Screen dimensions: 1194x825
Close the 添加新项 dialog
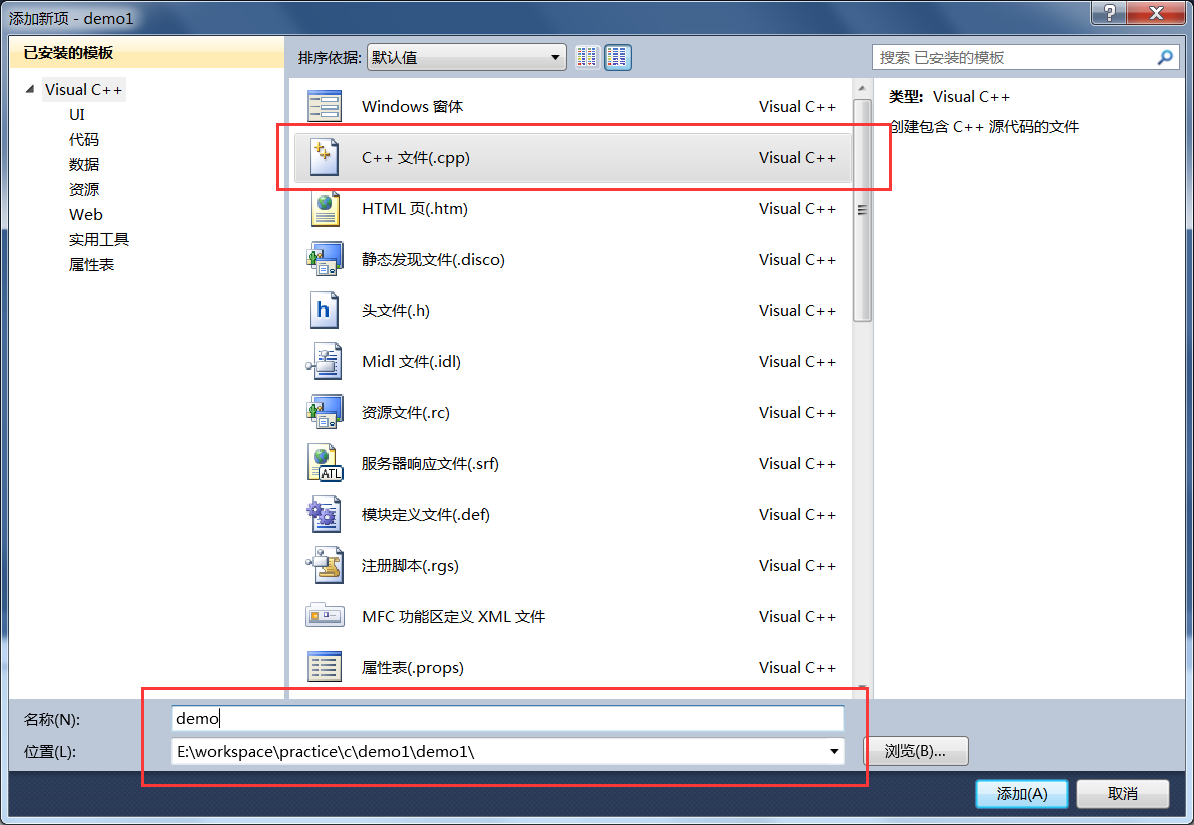(1156, 12)
